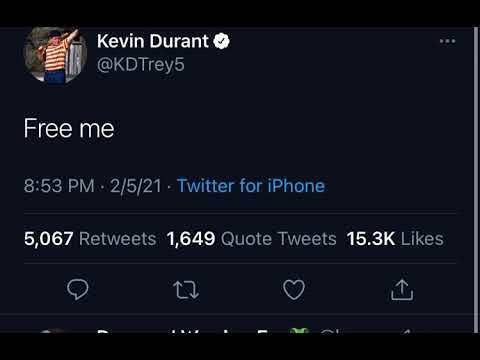Toggle the heart like icon
The image size is (480, 360).
[x=294, y=289]
